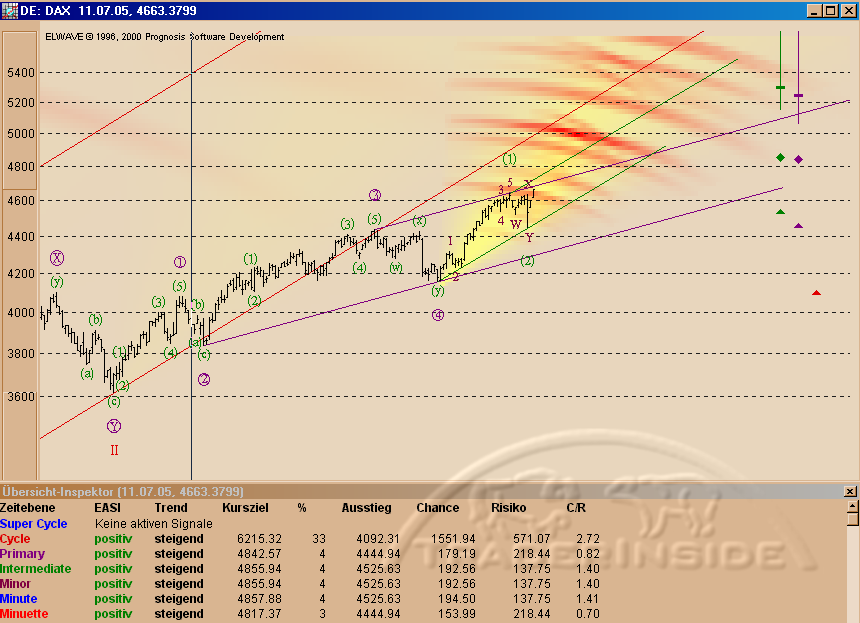Click Minuette C/R value 0.70

click(588, 614)
